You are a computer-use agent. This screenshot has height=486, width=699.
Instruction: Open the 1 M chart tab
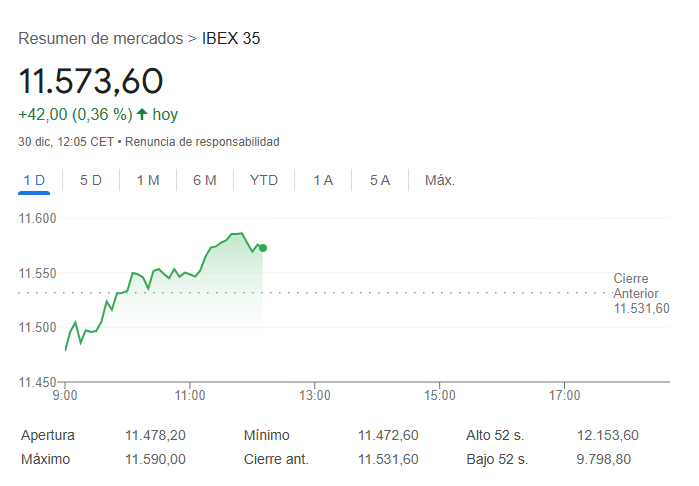click(x=148, y=180)
